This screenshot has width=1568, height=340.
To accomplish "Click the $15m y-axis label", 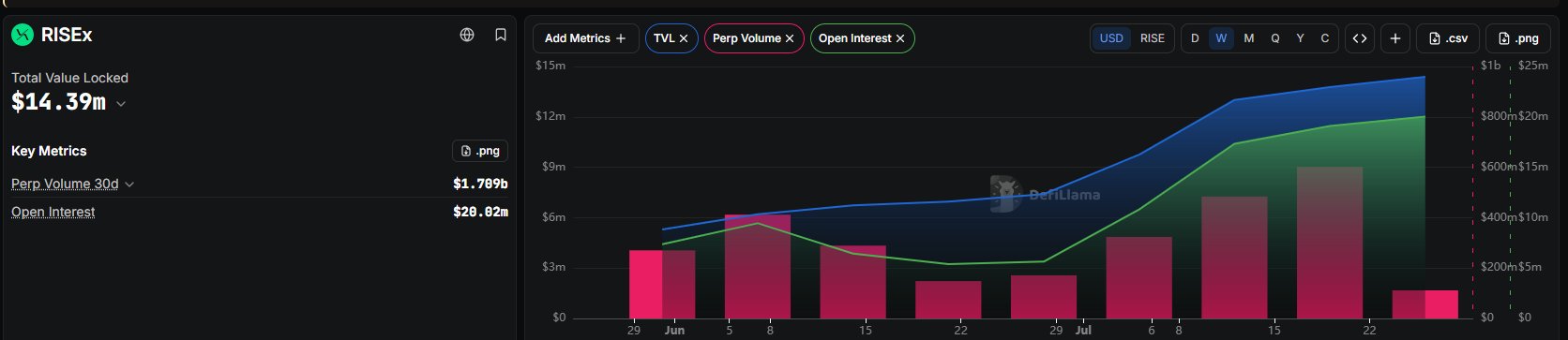I will tap(550, 66).
